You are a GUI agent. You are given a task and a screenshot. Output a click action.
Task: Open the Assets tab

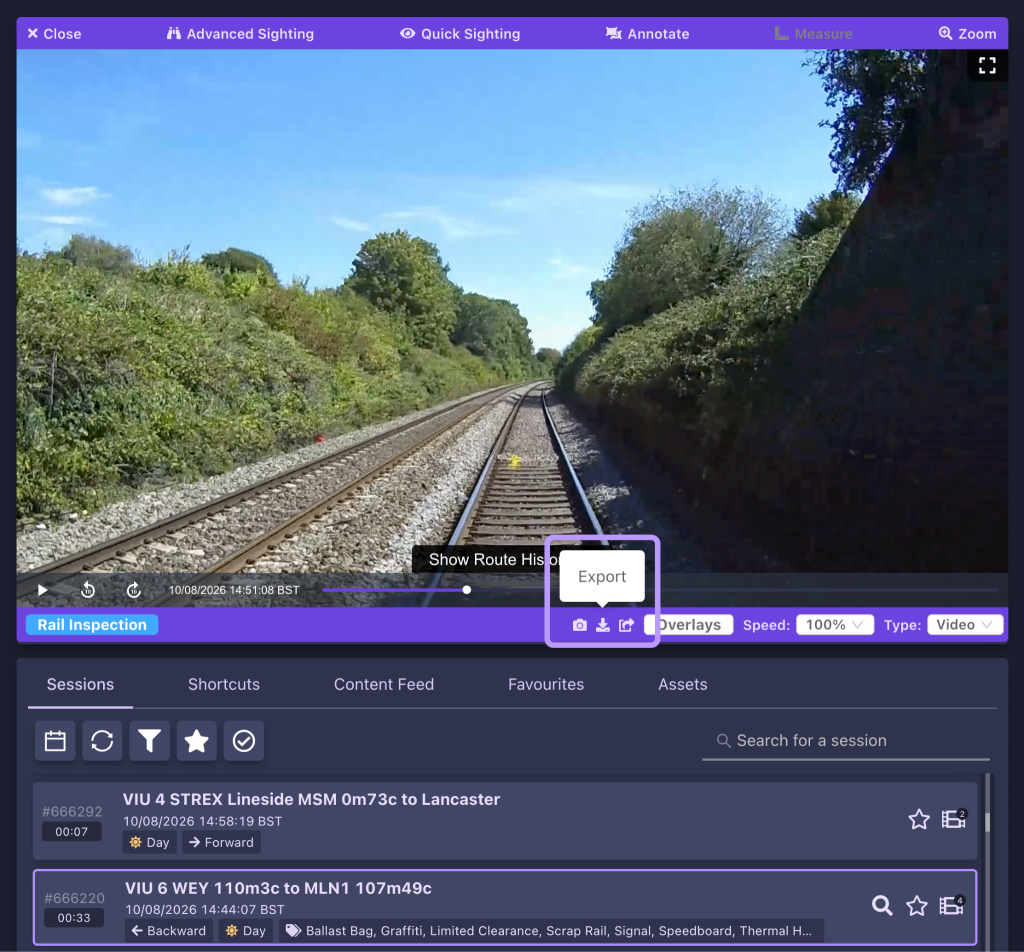click(x=682, y=684)
